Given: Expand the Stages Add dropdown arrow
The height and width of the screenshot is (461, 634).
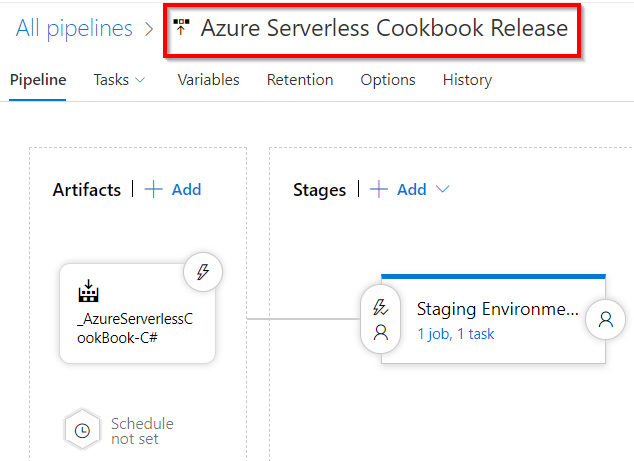Looking at the screenshot, I should [442, 190].
